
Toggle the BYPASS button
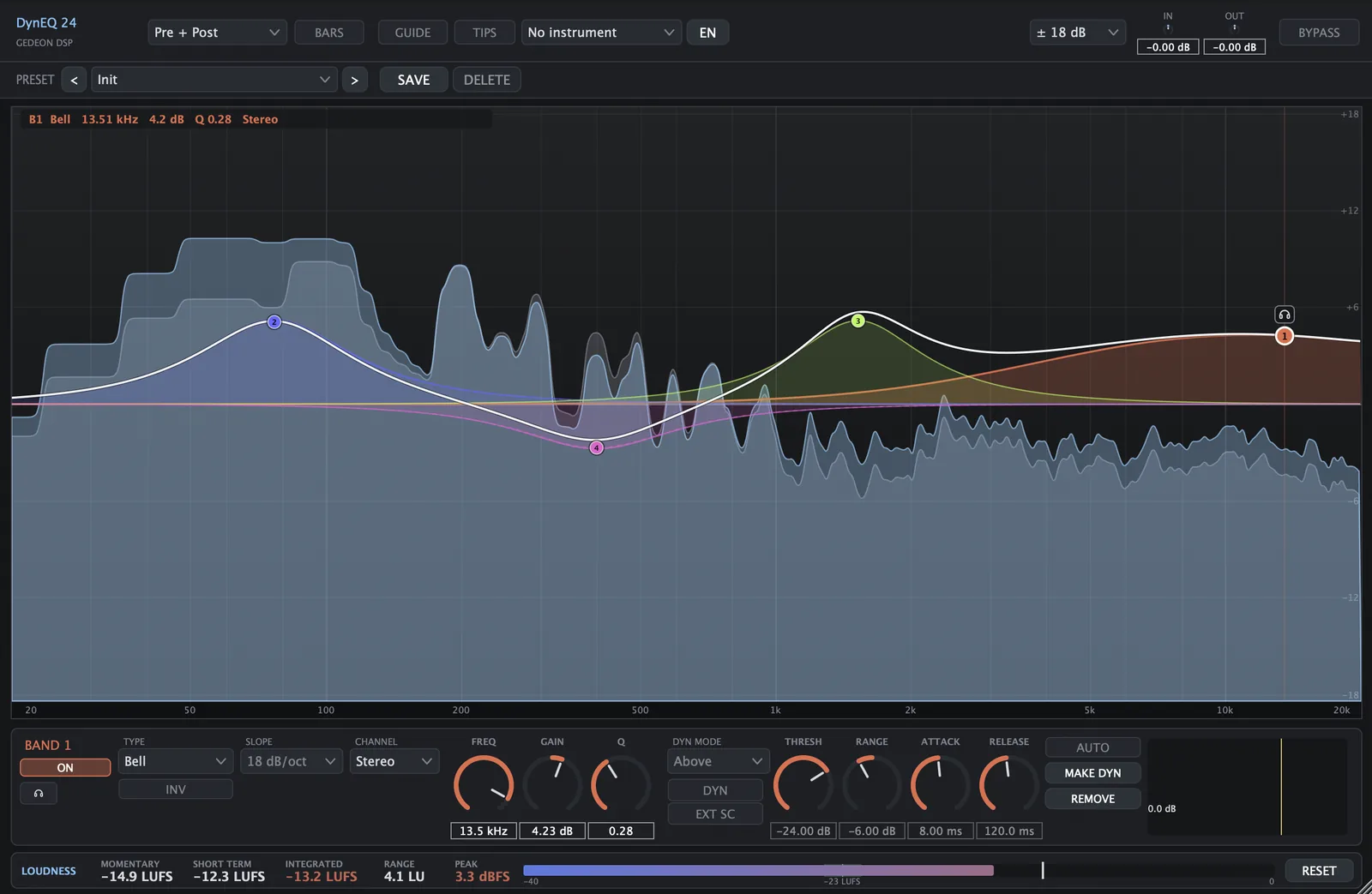[x=1319, y=33]
